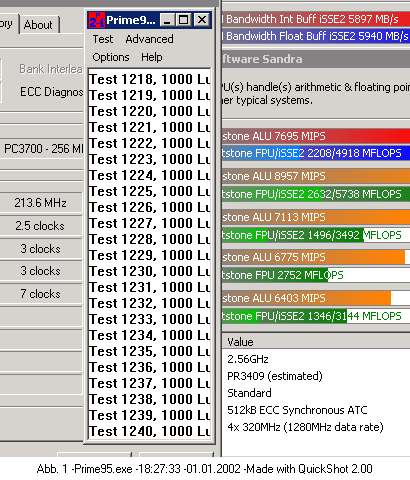Select the Test 1225 log line
This screenshot has width=410, height=480.
[150, 191]
